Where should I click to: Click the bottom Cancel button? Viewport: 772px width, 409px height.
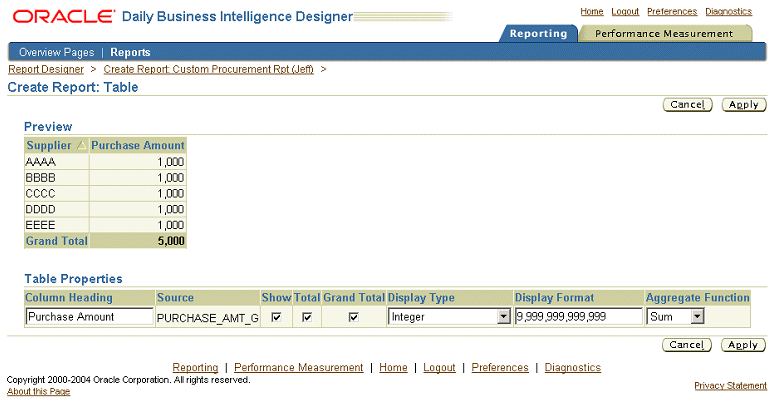(686, 345)
